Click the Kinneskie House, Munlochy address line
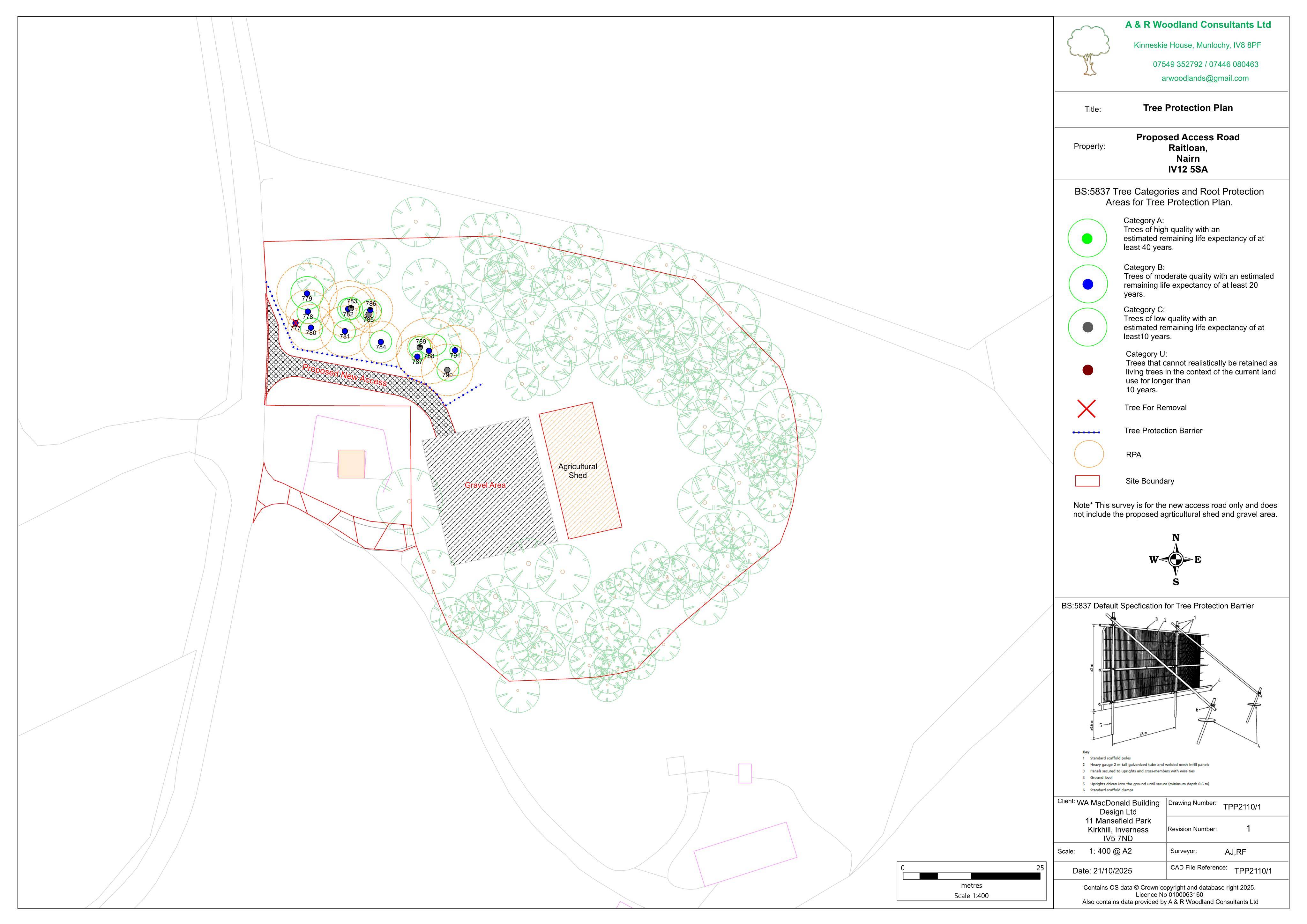Image resolution: width=1307 pixels, height=924 pixels. point(1197,45)
